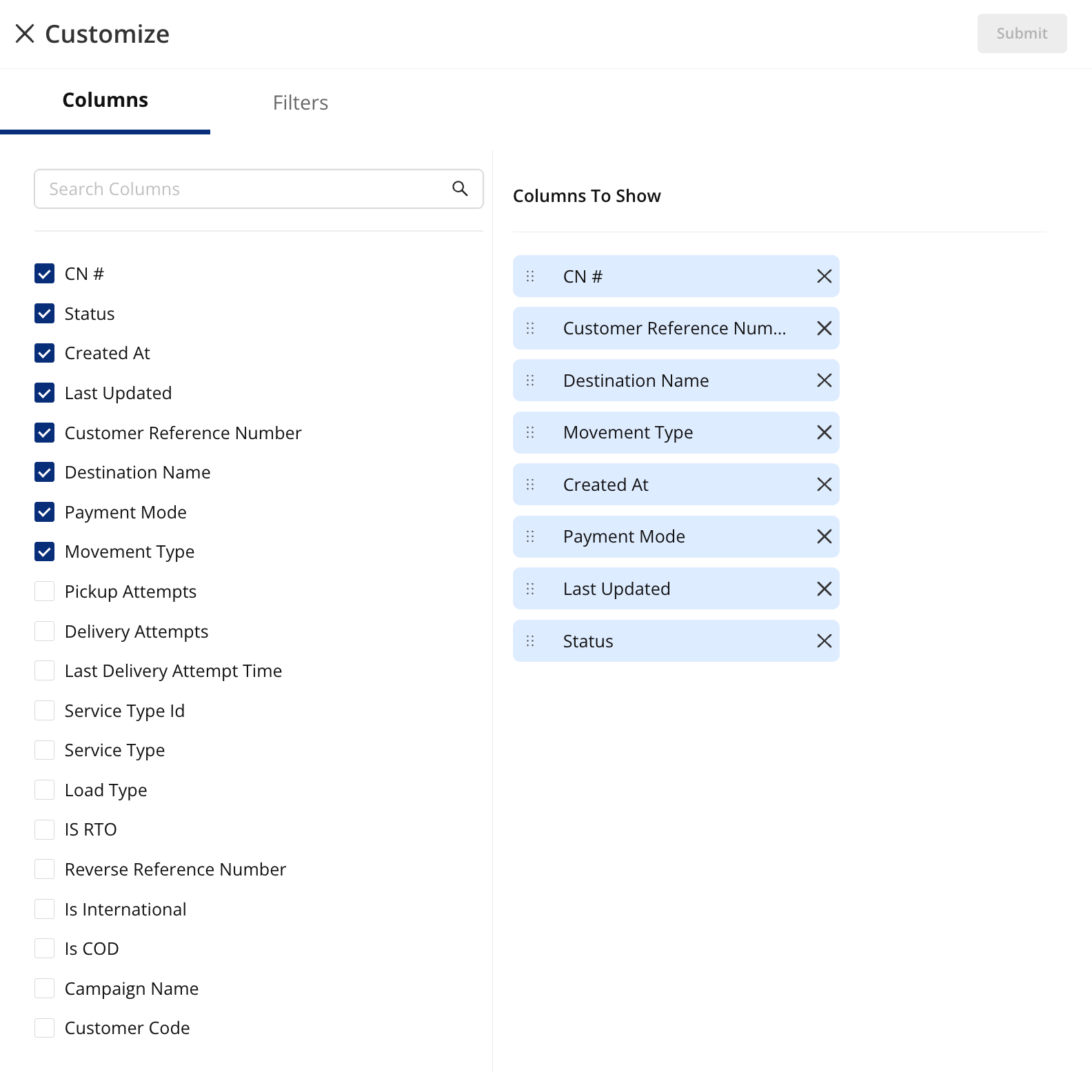Switch to the Filters tab
The image size is (1092, 1092).
point(301,103)
